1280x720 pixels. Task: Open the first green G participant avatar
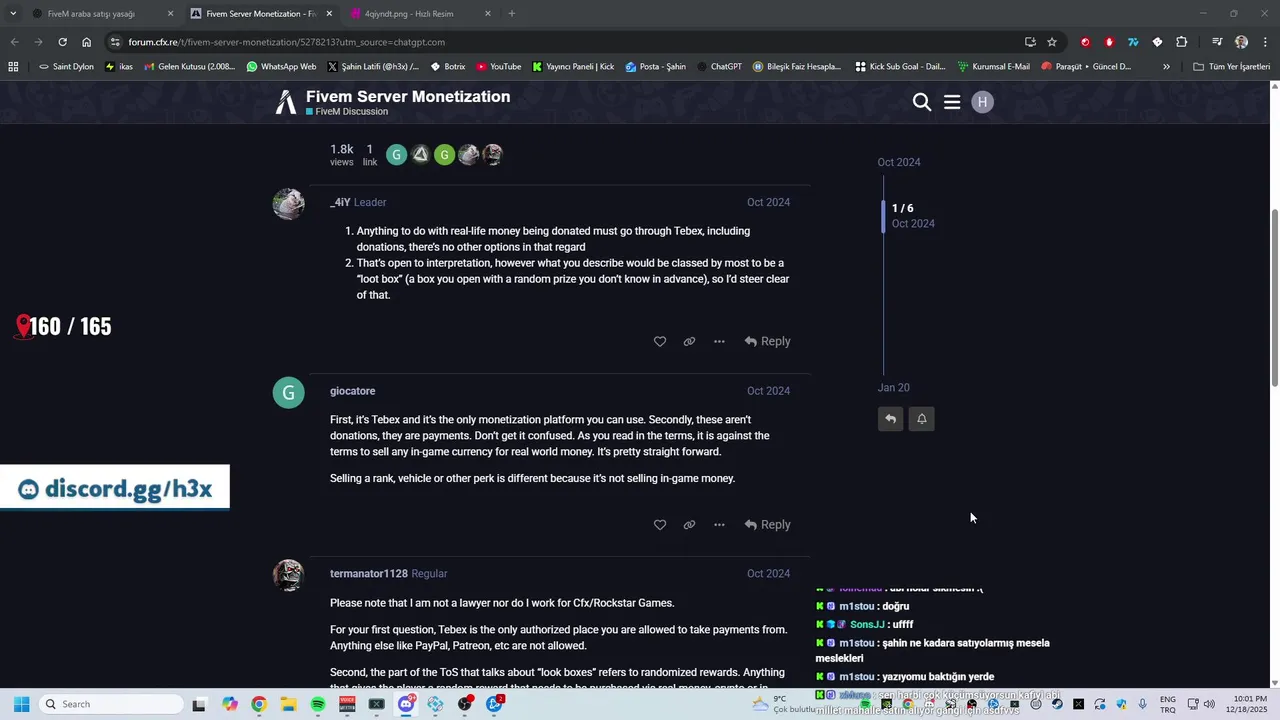[397, 155]
